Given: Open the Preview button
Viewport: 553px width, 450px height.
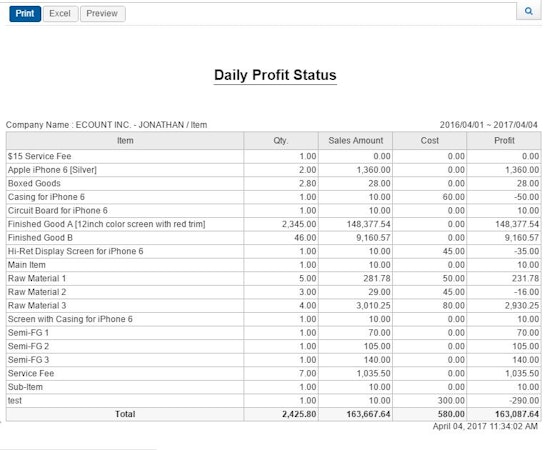Looking at the screenshot, I should pos(102,14).
